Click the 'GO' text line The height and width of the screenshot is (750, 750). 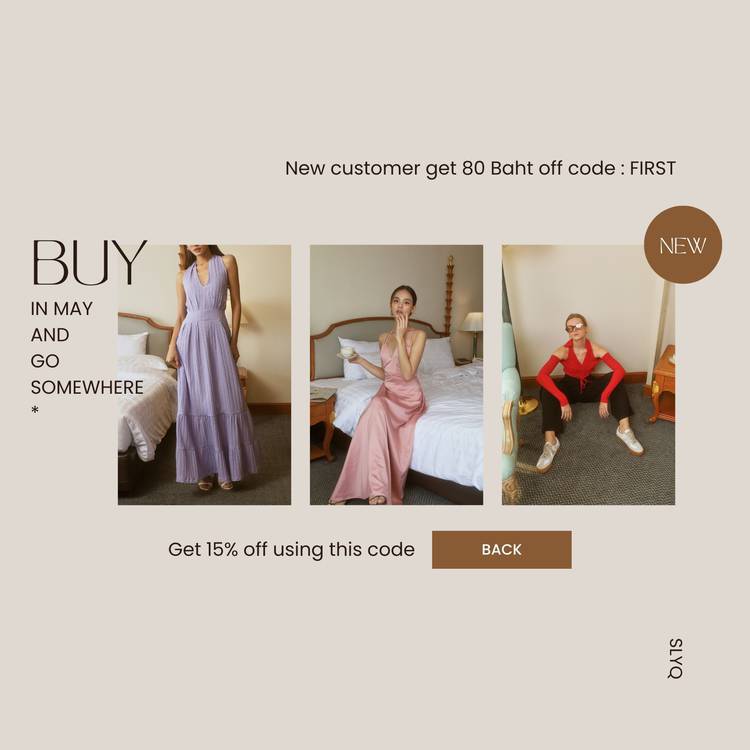45,361
